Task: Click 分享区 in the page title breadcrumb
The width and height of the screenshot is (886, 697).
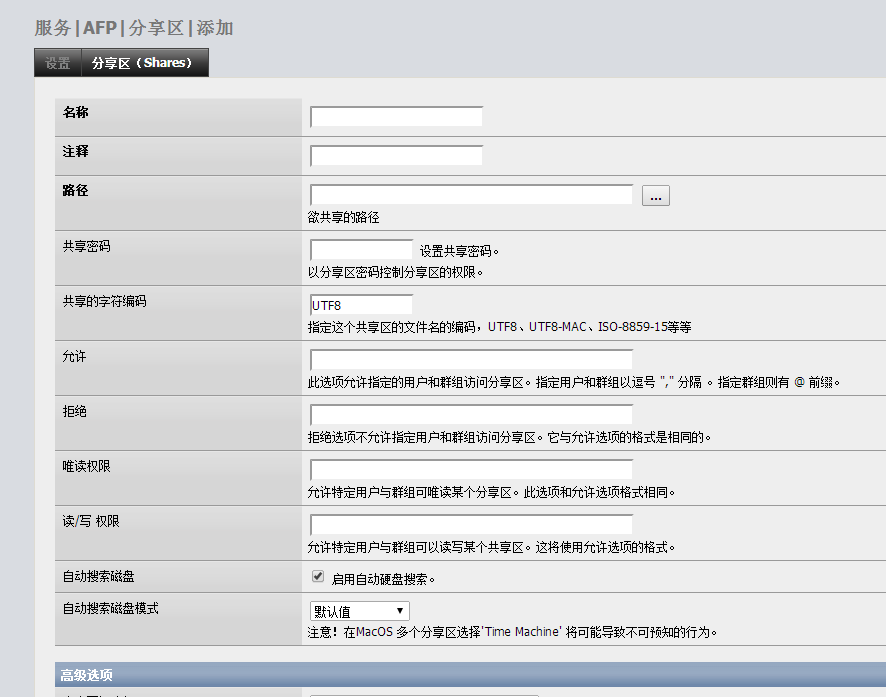Action: 155,28
